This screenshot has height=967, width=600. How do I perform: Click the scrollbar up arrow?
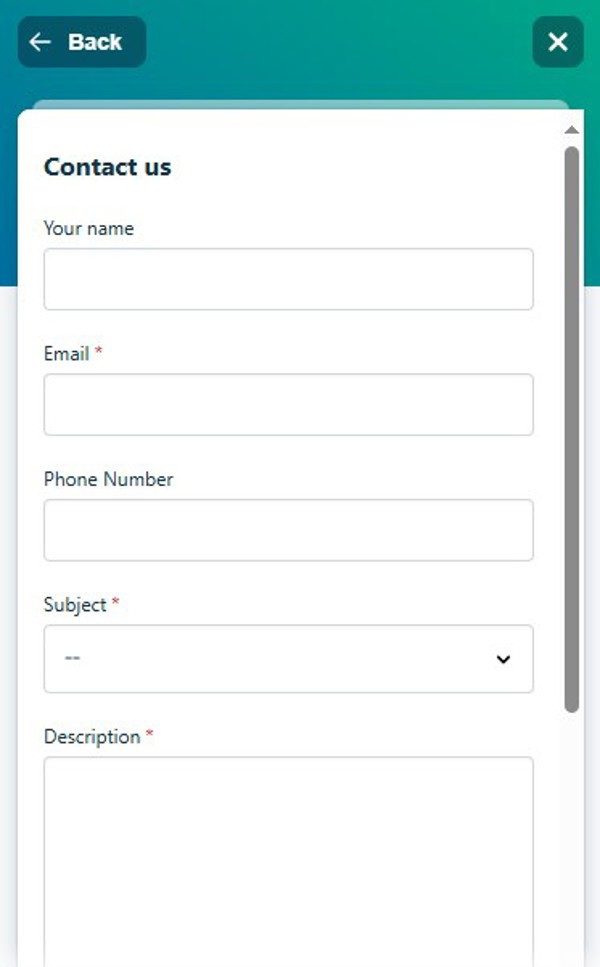click(x=572, y=130)
